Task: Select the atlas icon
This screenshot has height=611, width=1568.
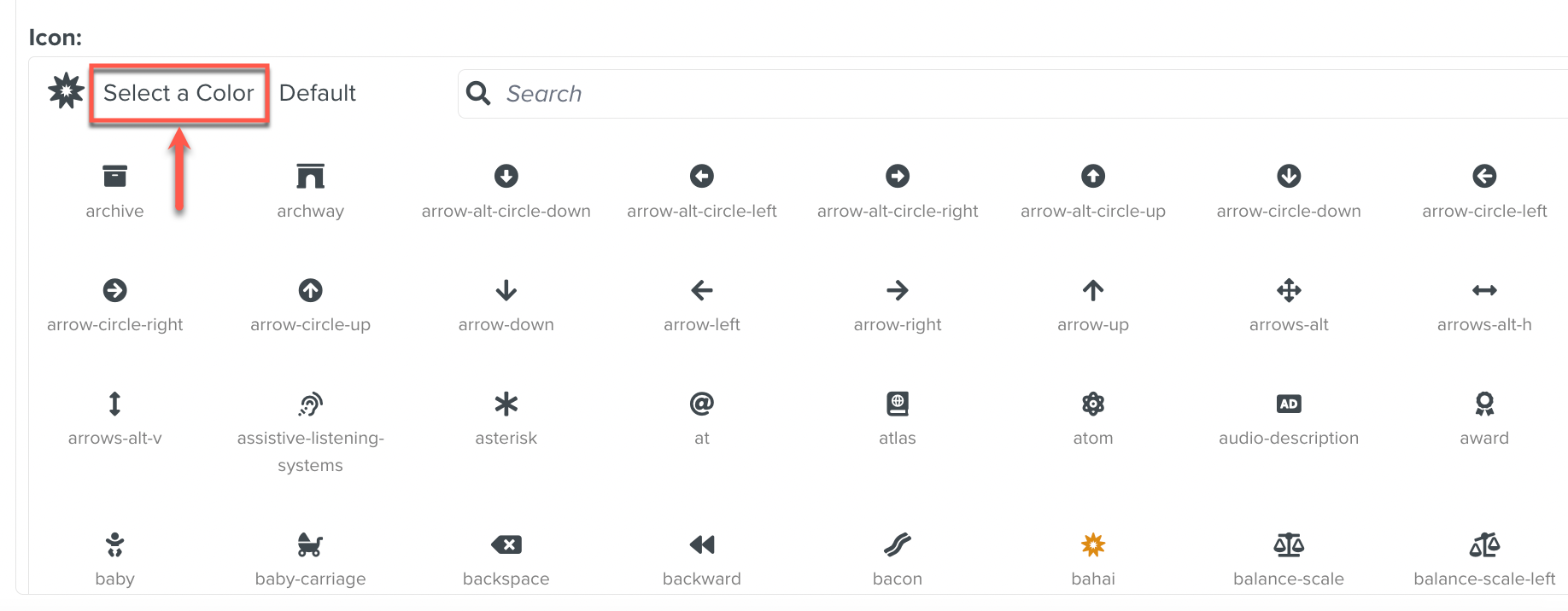Action: pos(897,404)
